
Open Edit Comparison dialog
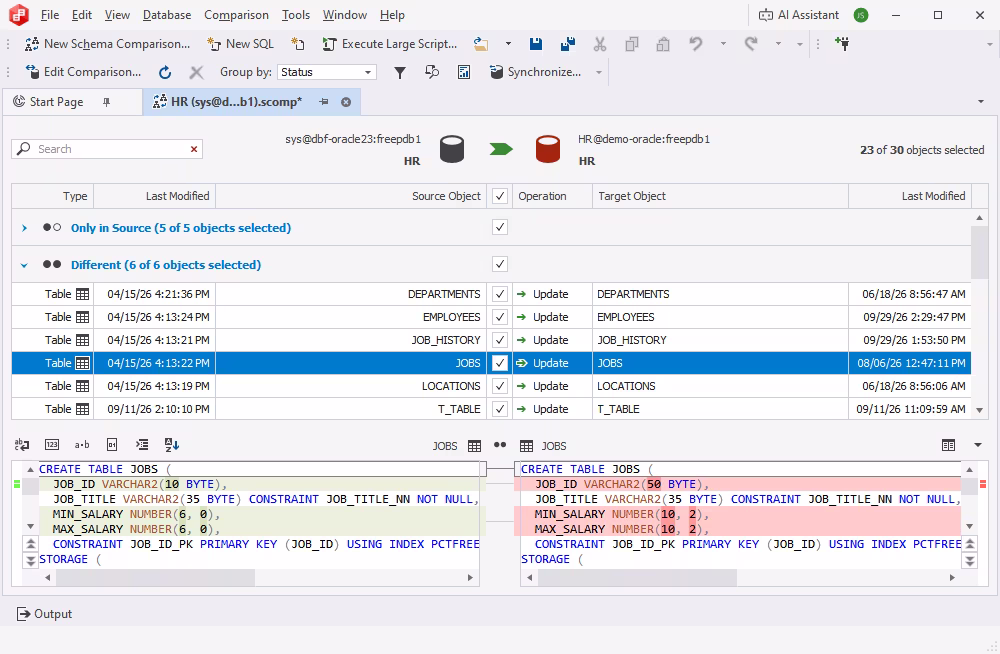83,72
